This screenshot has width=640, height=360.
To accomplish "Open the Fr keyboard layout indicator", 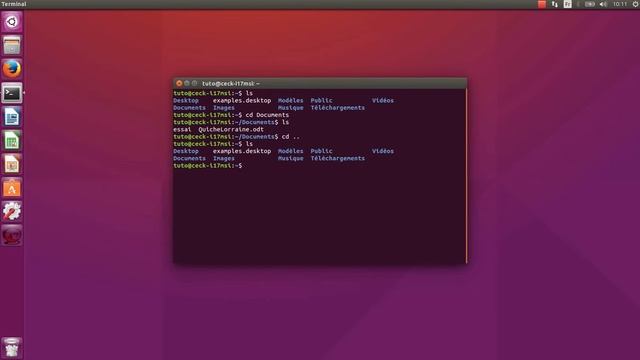I will tap(567, 4).
